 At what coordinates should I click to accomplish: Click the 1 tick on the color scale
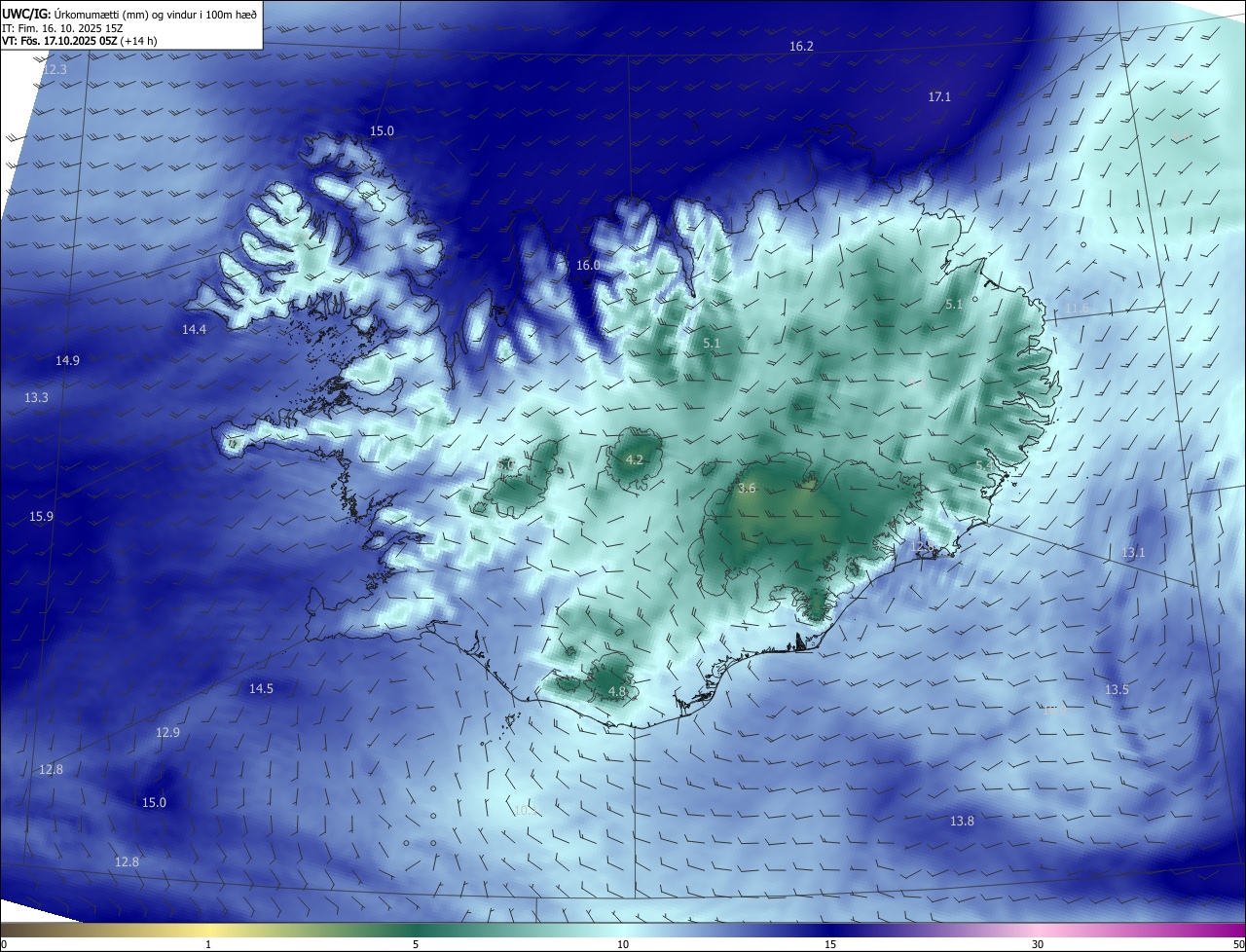[x=208, y=945]
